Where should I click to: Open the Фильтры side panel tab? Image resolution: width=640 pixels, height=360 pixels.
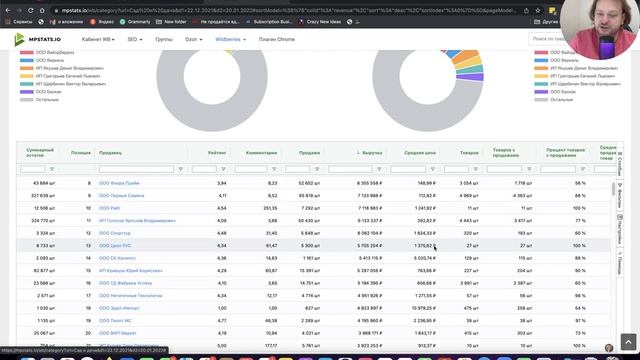620,195
